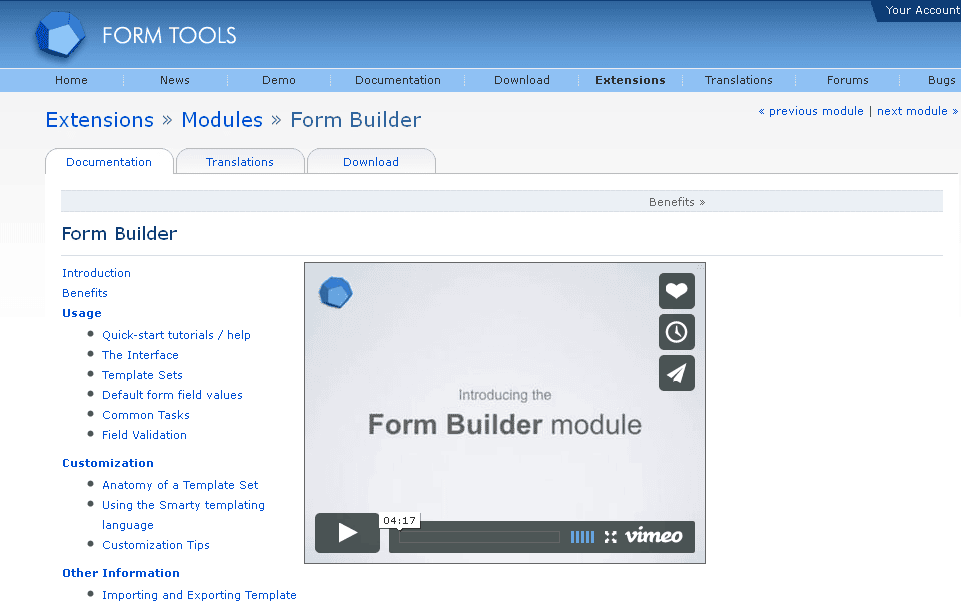Viewport: 961px width, 603px height.
Task: Open Documentation in the main nav bar
Action: (x=398, y=80)
